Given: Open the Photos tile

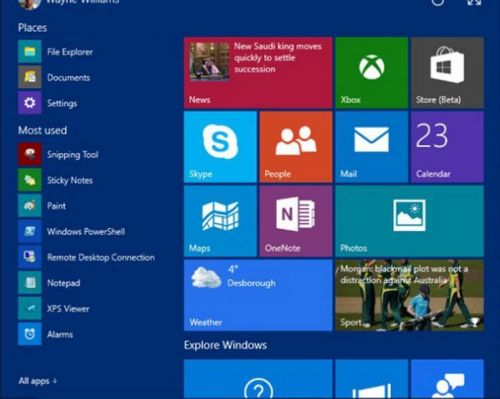Looking at the screenshot, I should click(x=410, y=221).
